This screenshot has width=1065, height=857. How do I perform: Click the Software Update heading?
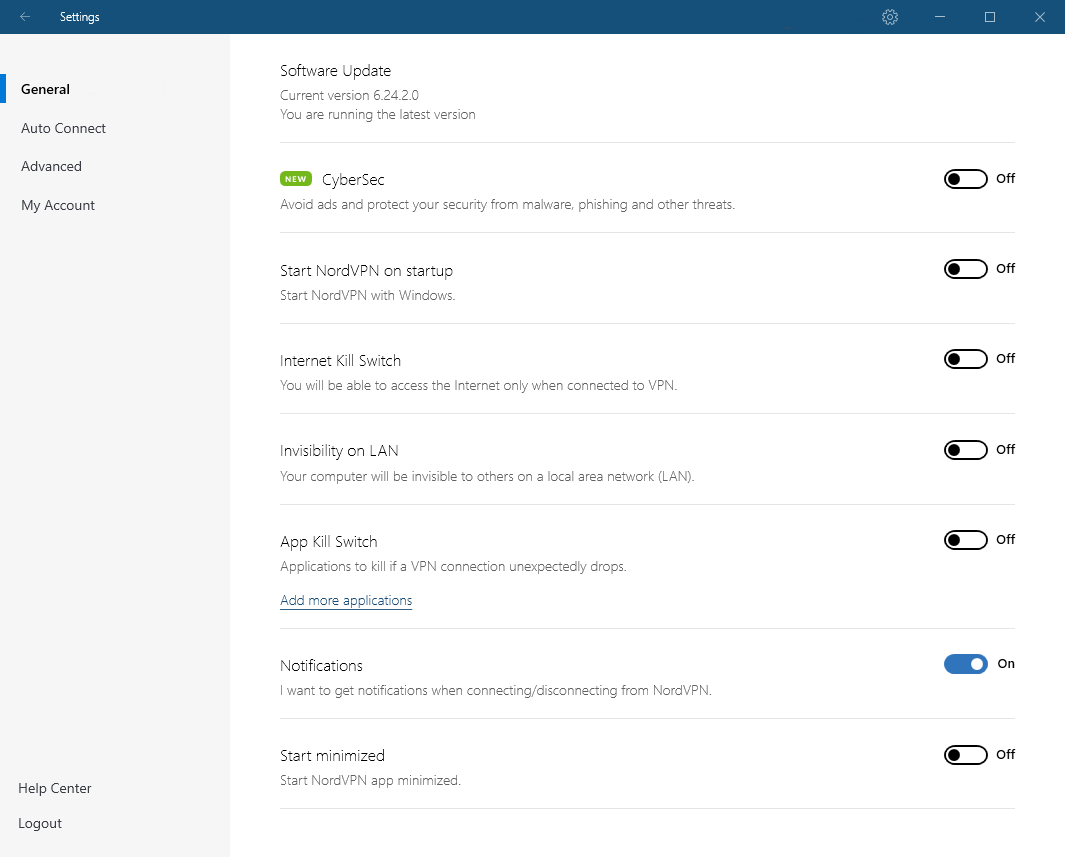(x=336, y=71)
